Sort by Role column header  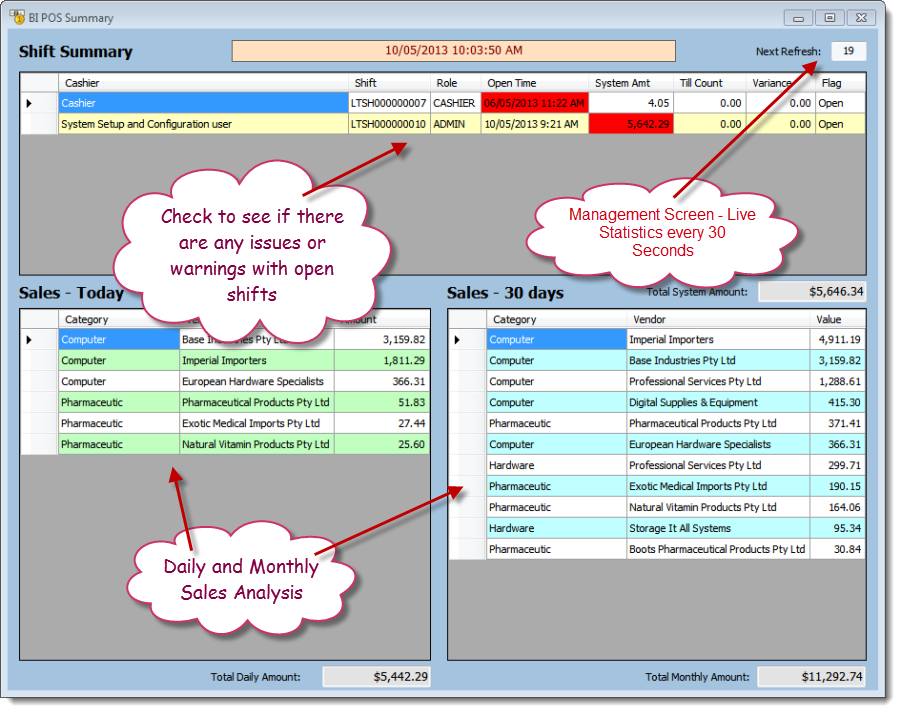click(x=455, y=83)
